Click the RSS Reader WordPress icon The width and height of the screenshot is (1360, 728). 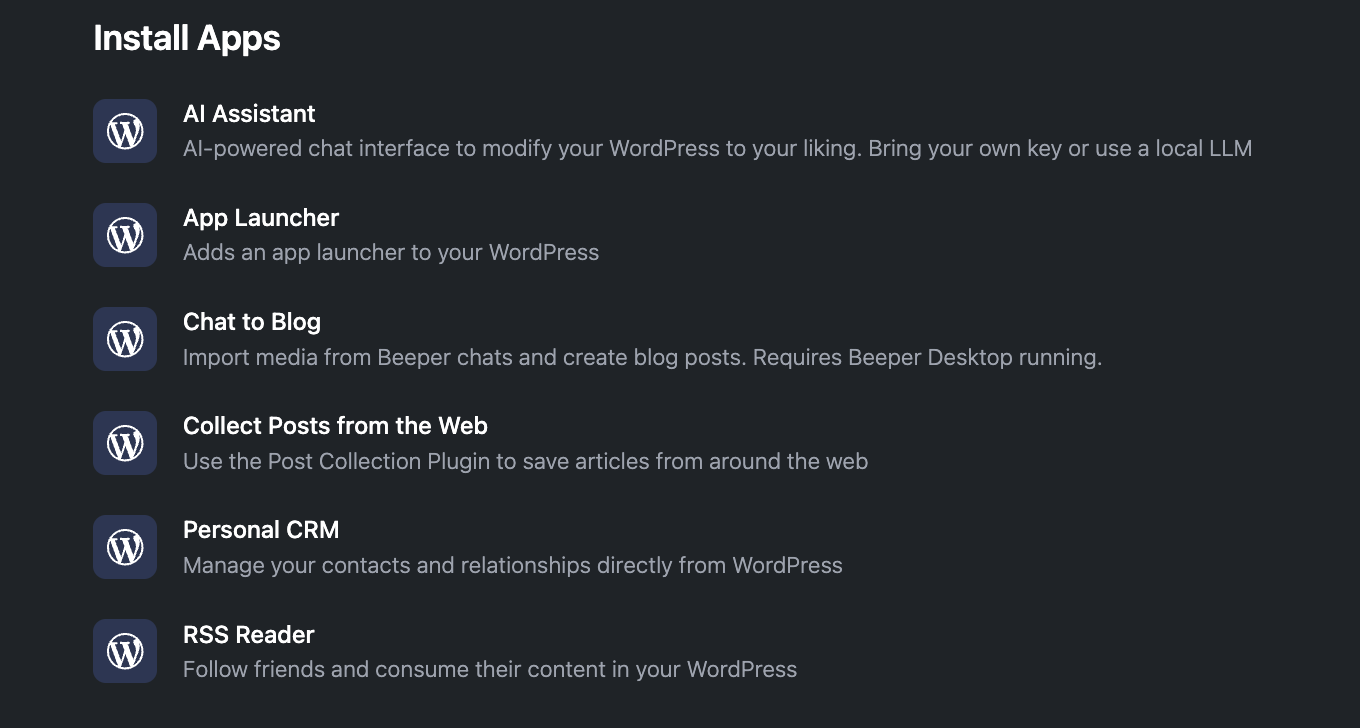[x=124, y=651]
